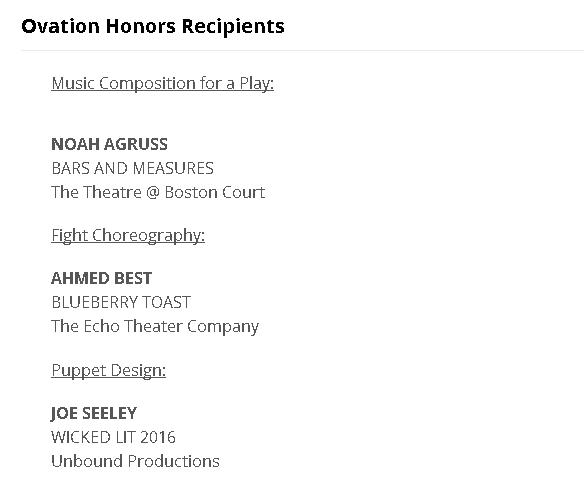Click the @ symbol in Boston Court line
This screenshot has width=584, height=496.
pyautogui.click(x=153, y=193)
